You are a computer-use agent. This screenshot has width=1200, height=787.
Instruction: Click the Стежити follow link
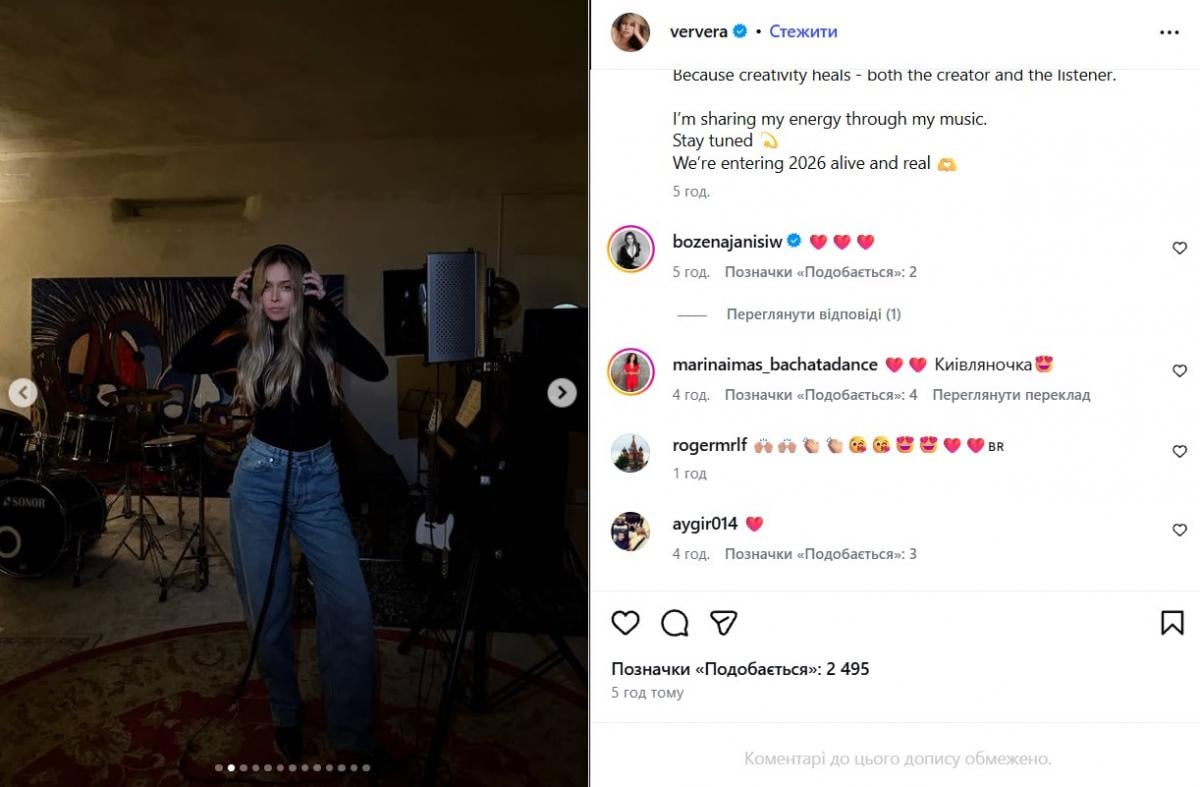803,32
